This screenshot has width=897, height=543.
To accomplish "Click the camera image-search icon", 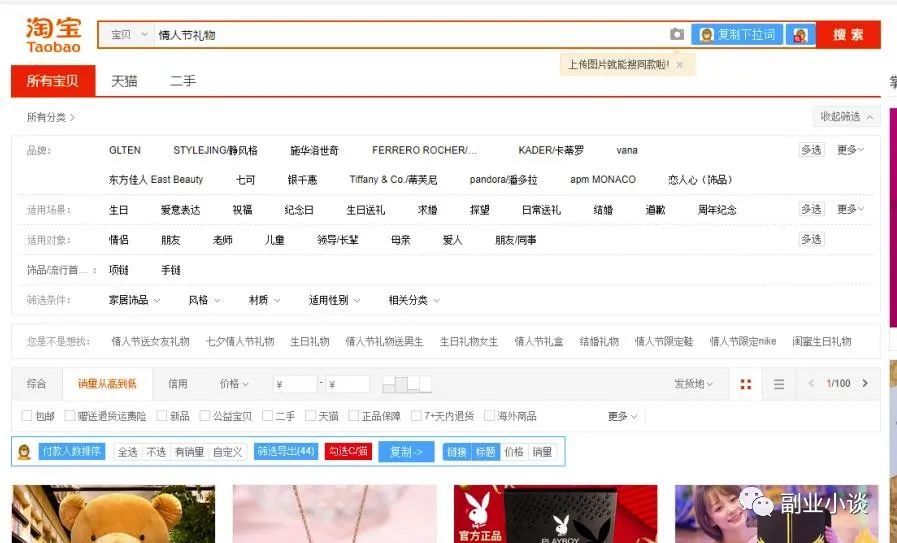I will tap(677, 35).
